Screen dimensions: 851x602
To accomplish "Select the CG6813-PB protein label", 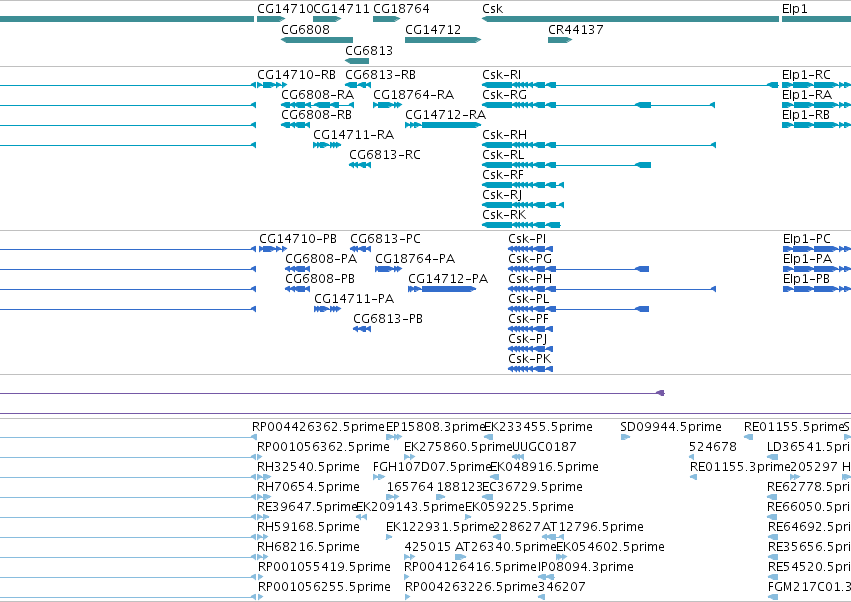I will click(388, 320).
